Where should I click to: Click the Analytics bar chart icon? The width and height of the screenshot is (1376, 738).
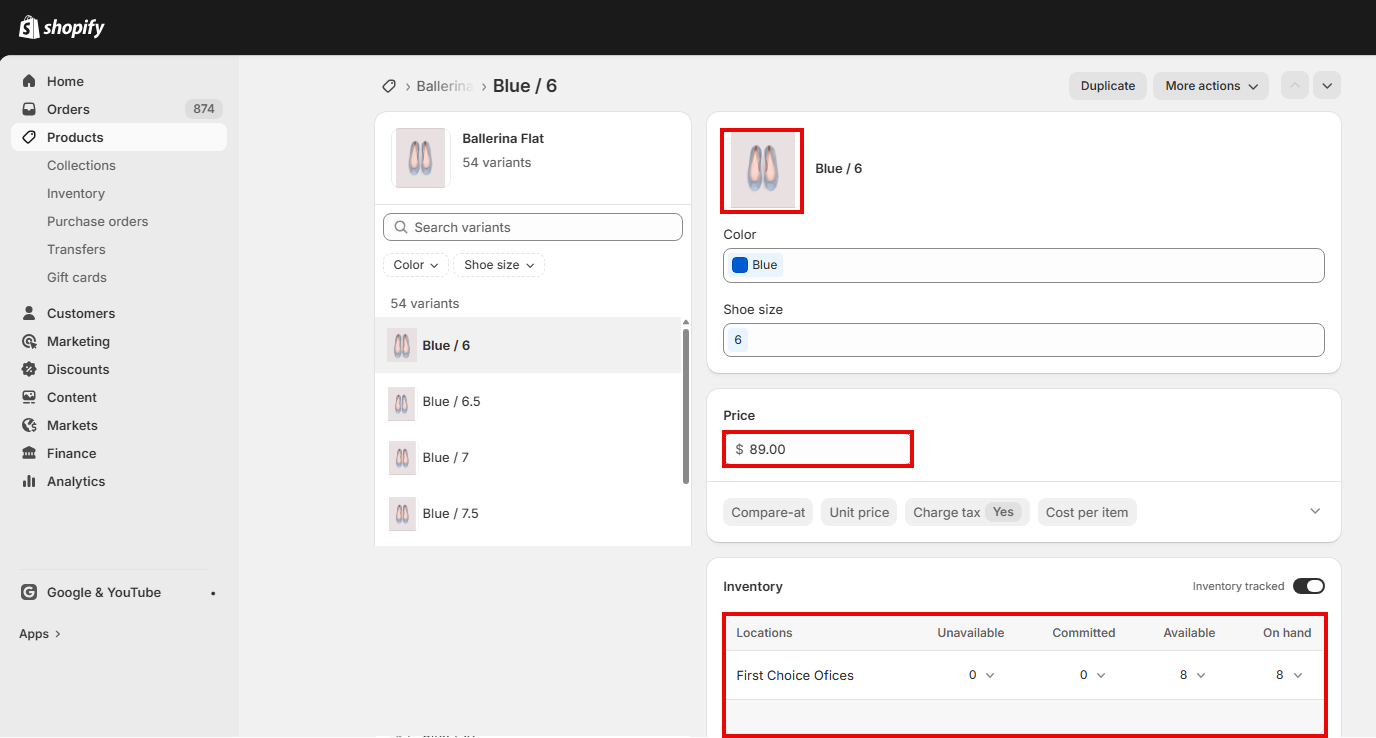29,481
